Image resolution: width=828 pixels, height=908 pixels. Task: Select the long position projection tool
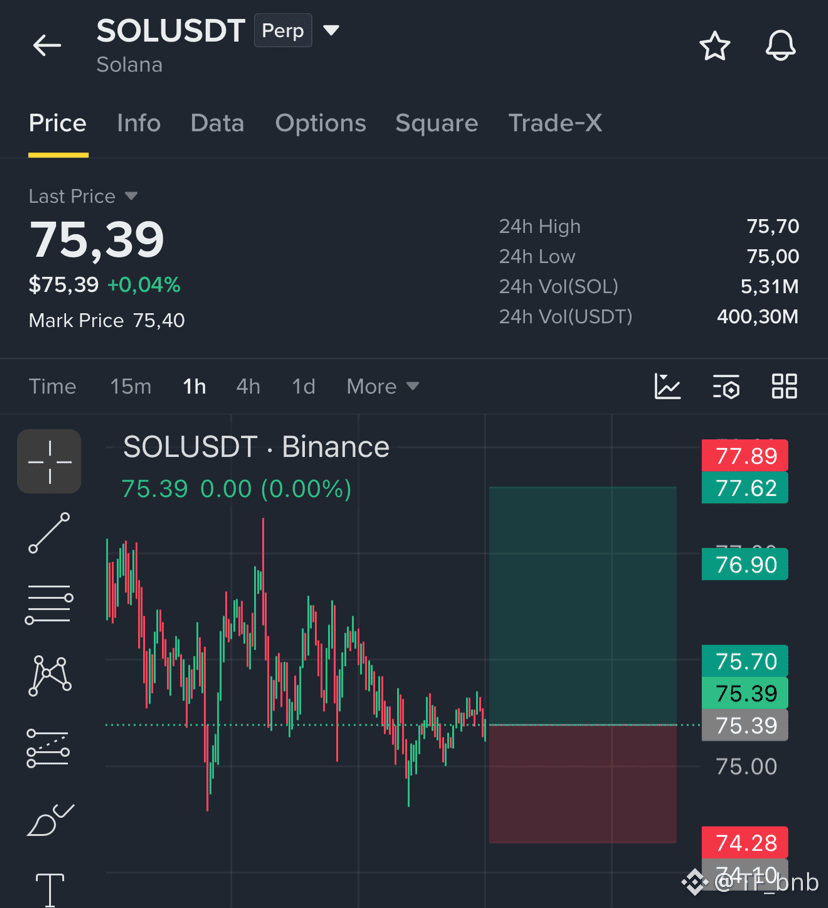click(49, 748)
